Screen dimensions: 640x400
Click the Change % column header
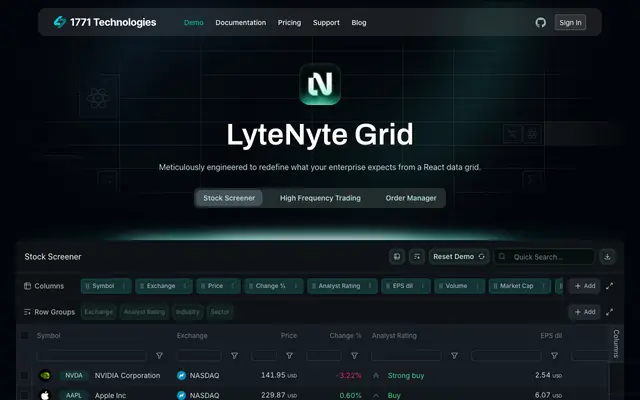[345, 336]
